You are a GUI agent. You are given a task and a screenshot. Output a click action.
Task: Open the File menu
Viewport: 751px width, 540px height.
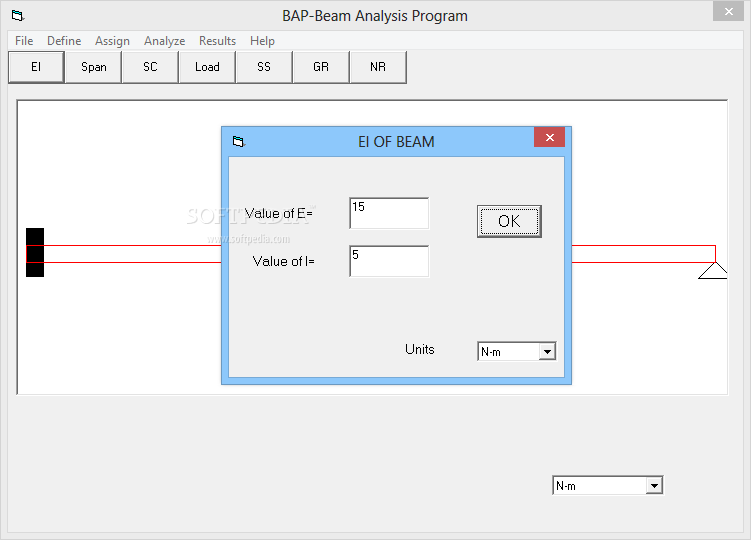pos(24,41)
